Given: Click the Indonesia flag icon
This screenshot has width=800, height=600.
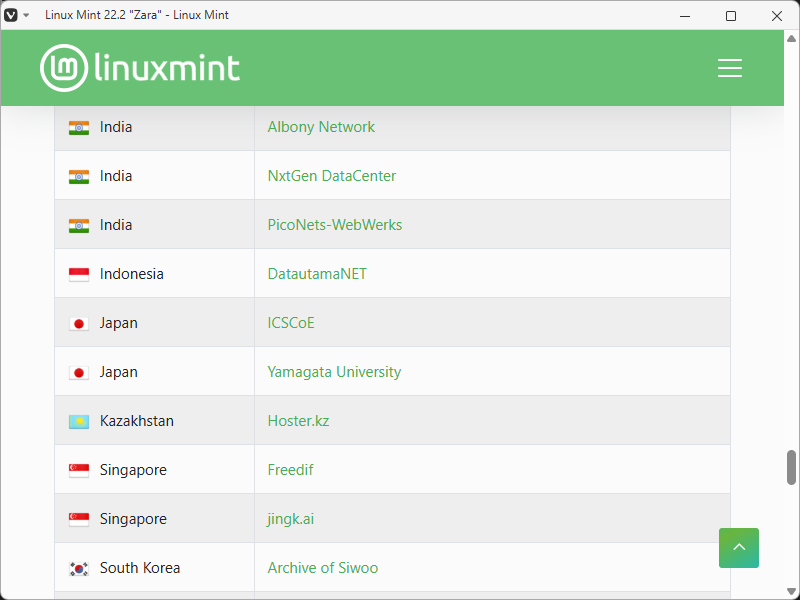Looking at the screenshot, I should 79,274.
